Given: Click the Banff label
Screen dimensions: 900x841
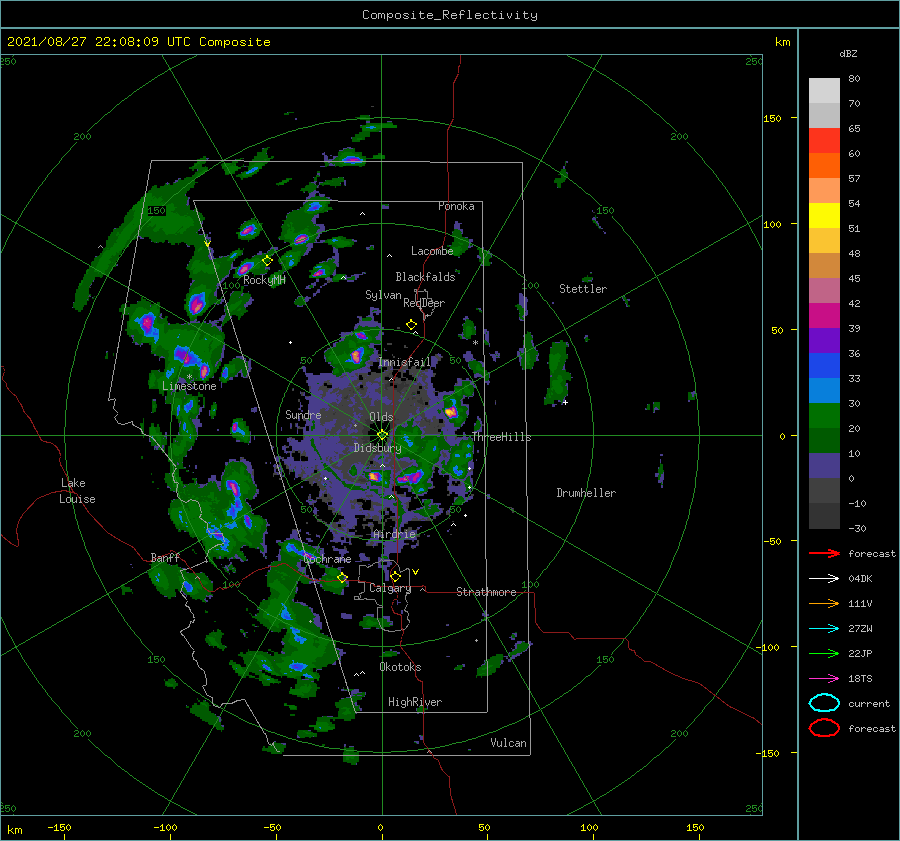Looking at the screenshot, I should (165, 557).
